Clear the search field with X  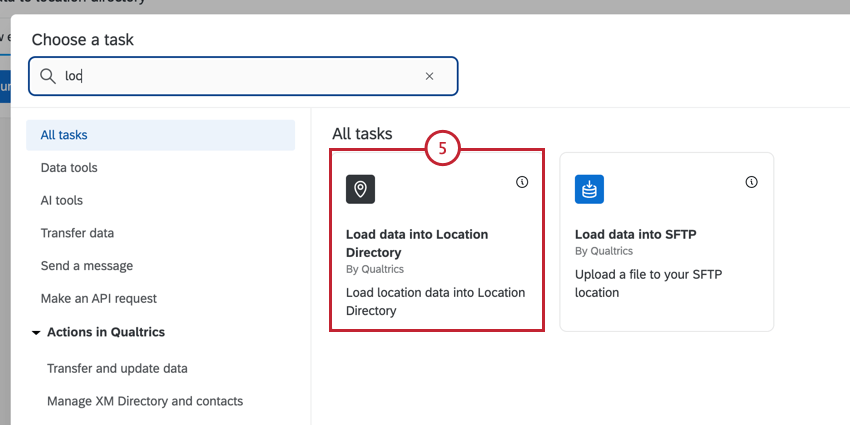(x=430, y=76)
